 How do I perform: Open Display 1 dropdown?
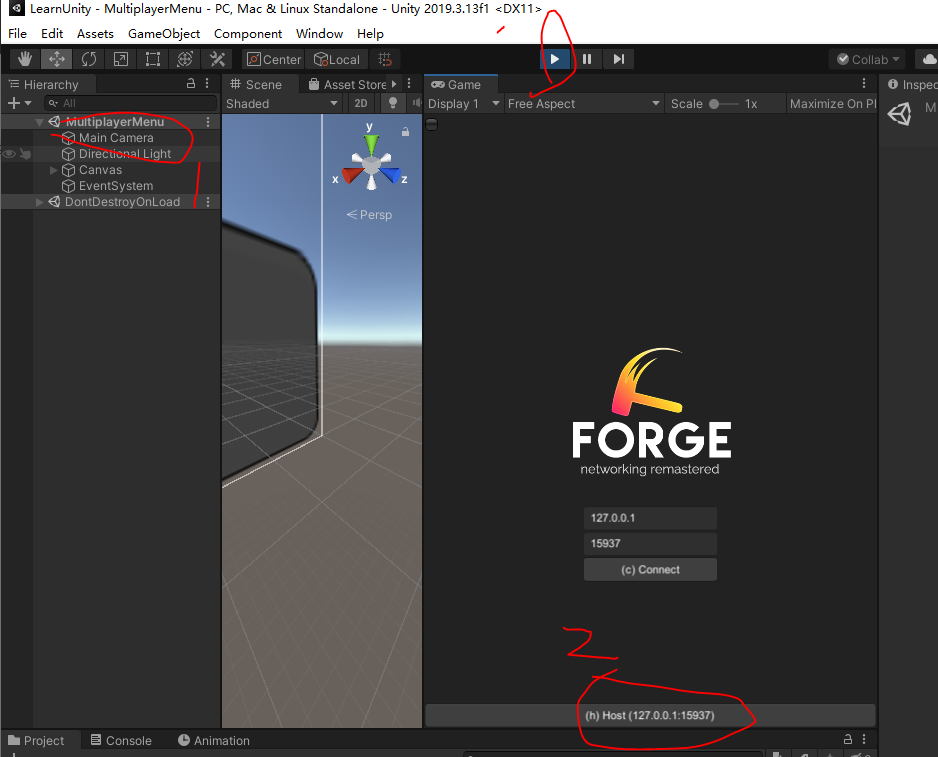coord(464,104)
